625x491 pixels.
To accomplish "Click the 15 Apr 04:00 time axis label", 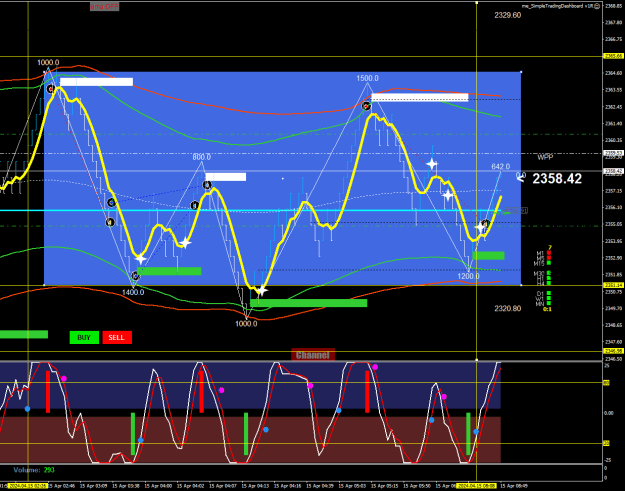I will click(158, 486).
